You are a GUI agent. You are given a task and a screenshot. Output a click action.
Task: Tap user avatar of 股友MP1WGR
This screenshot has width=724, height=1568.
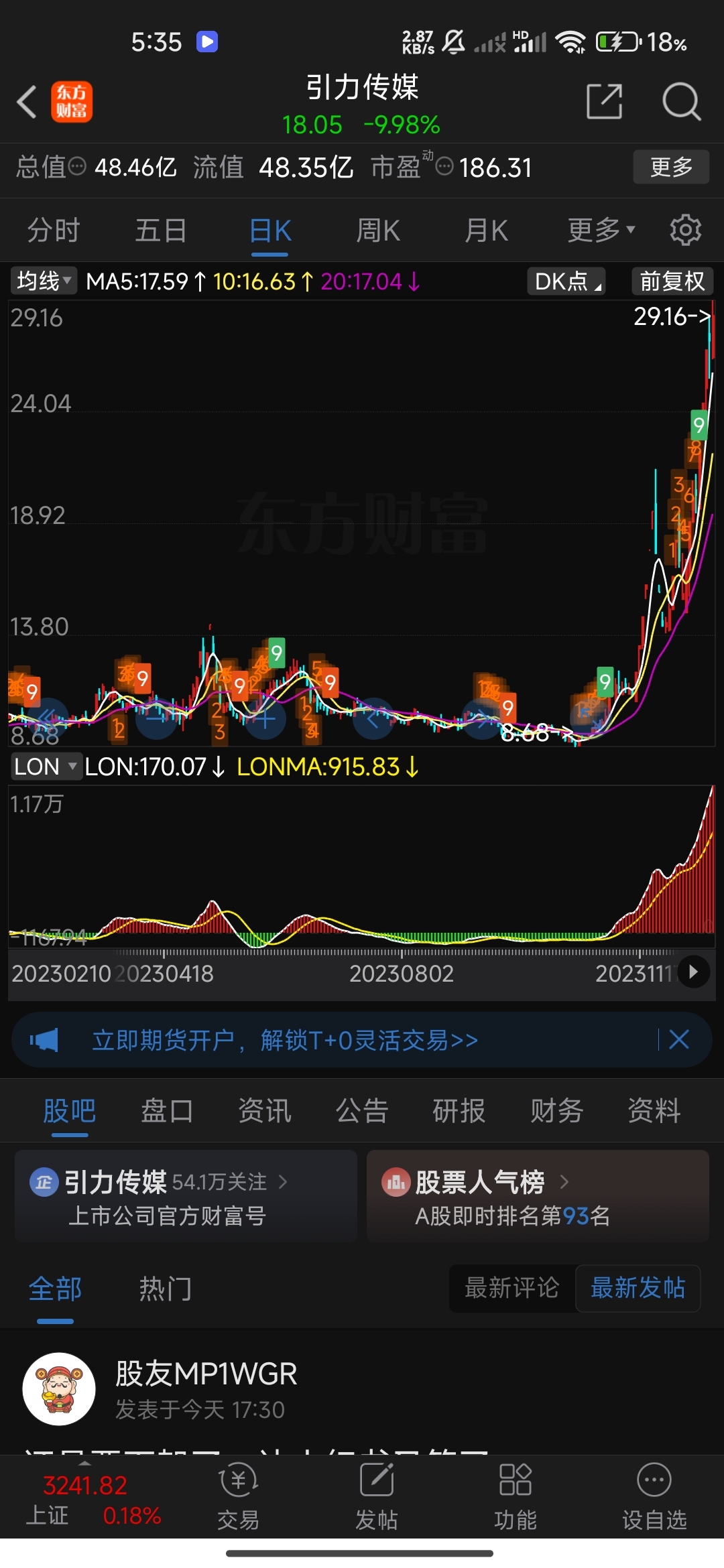pos(59,1389)
